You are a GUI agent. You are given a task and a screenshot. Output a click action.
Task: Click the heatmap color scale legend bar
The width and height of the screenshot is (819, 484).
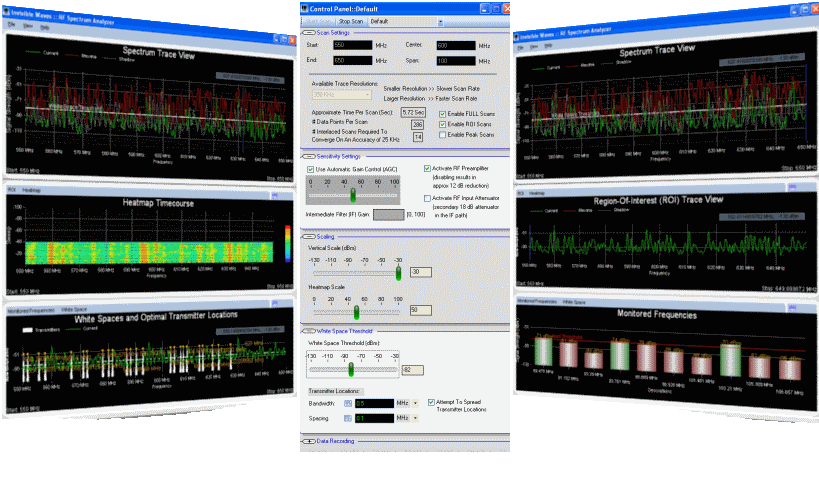tap(287, 243)
